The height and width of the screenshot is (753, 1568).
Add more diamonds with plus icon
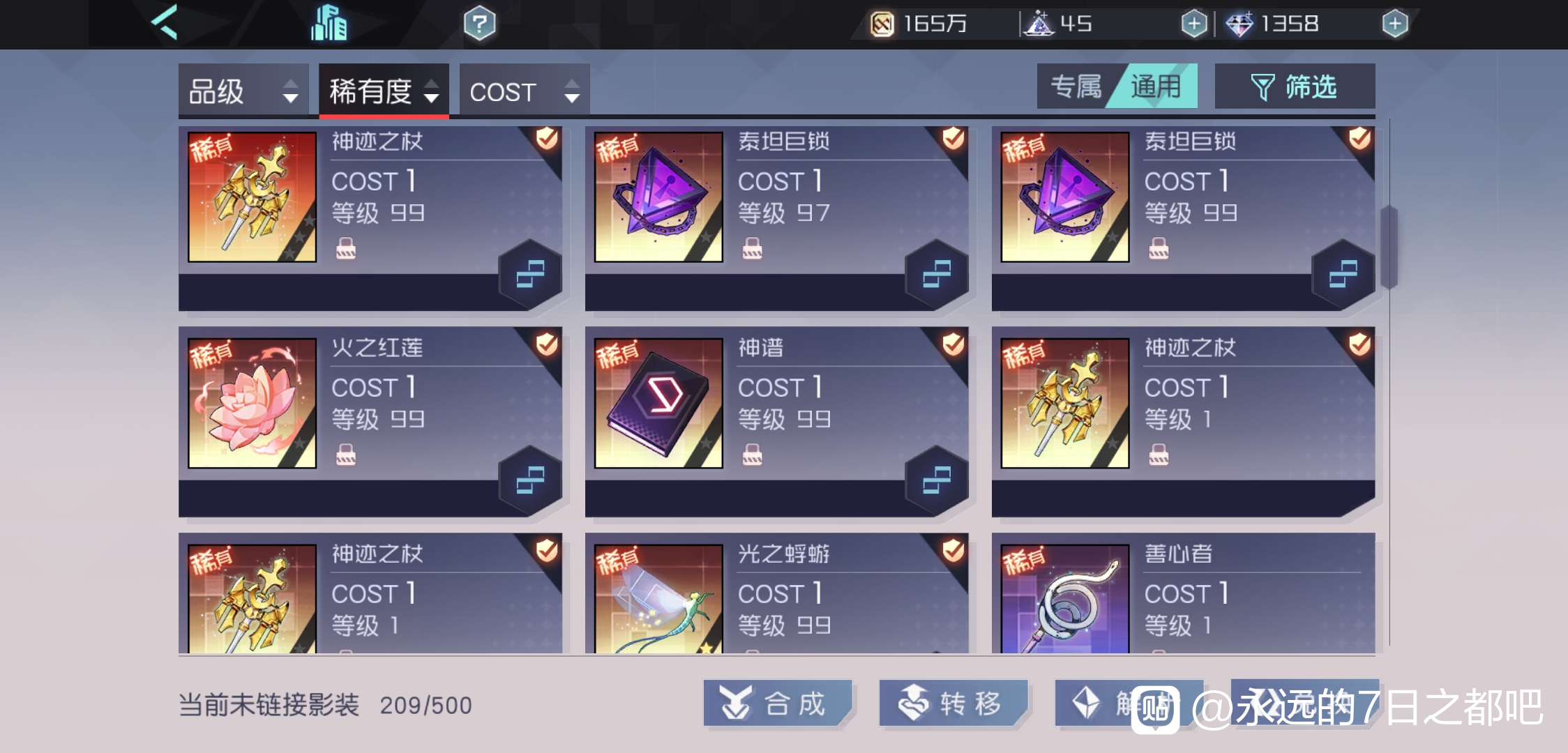[x=1395, y=24]
